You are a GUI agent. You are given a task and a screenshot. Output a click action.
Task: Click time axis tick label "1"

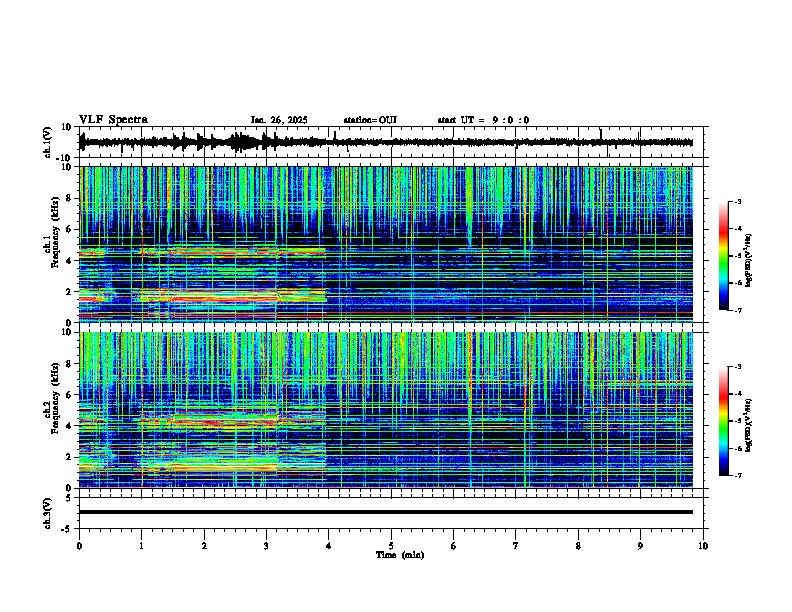[141, 546]
